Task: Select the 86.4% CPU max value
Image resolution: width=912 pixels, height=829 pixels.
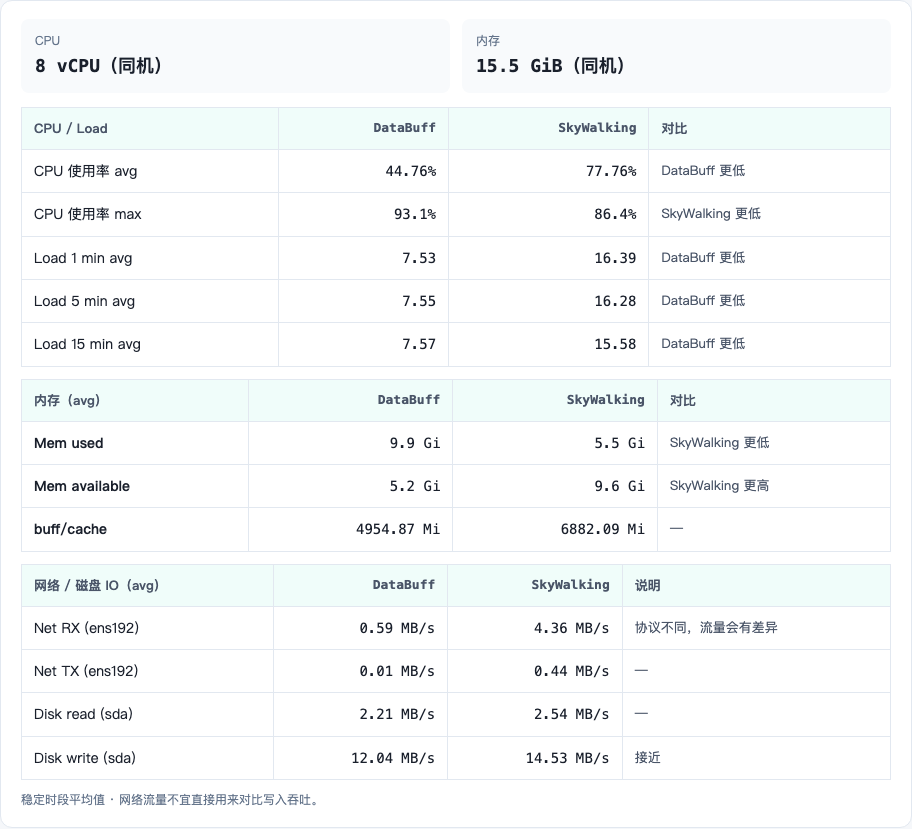Action: click(x=615, y=214)
